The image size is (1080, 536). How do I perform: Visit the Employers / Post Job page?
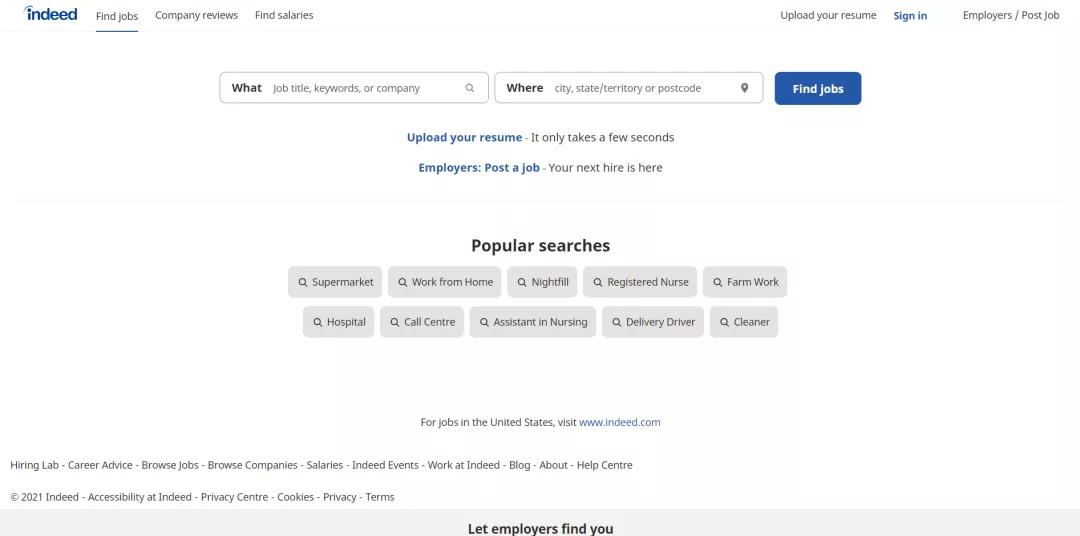tap(1011, 15)
